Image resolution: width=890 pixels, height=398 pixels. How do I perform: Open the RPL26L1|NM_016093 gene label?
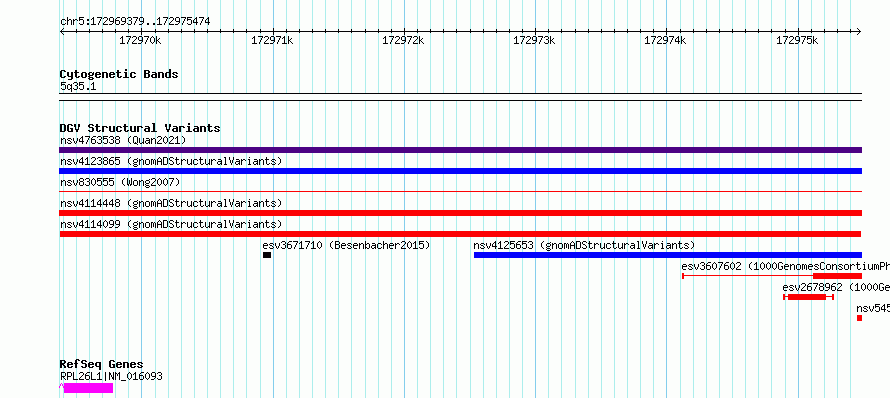pyautogui.click(x=111, y=376)
